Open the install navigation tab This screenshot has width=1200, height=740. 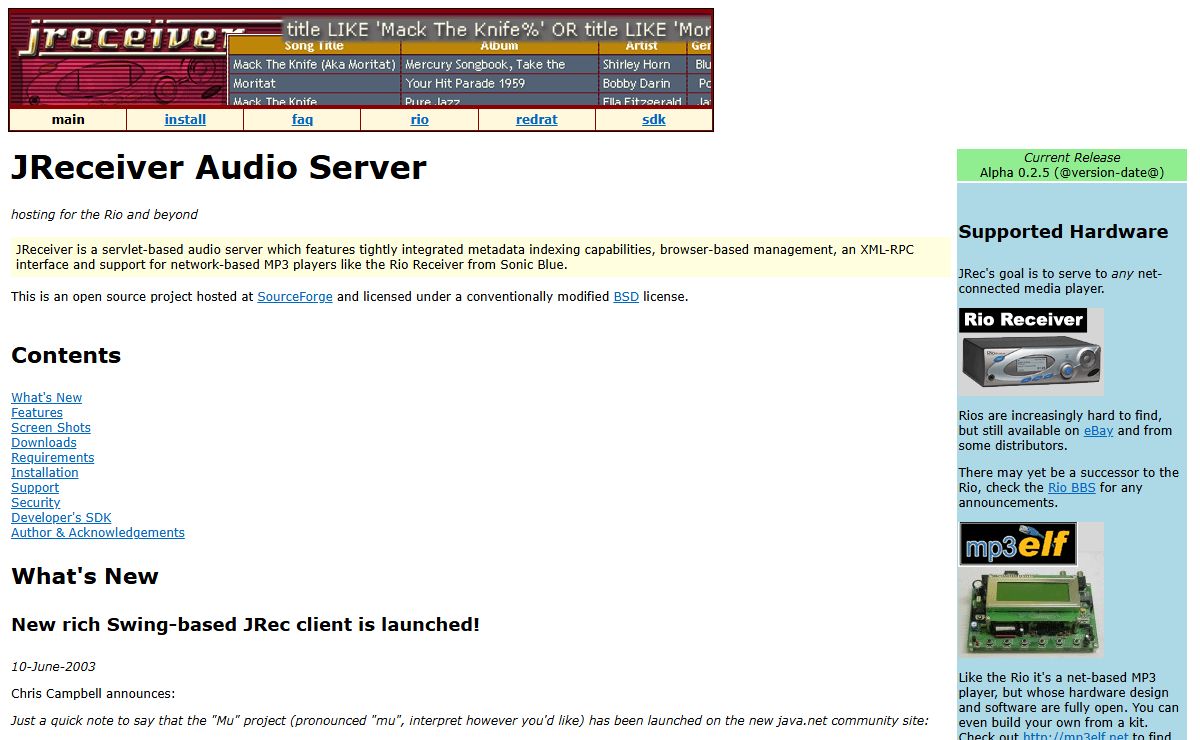pyautogui.click(x=185, y=120)
